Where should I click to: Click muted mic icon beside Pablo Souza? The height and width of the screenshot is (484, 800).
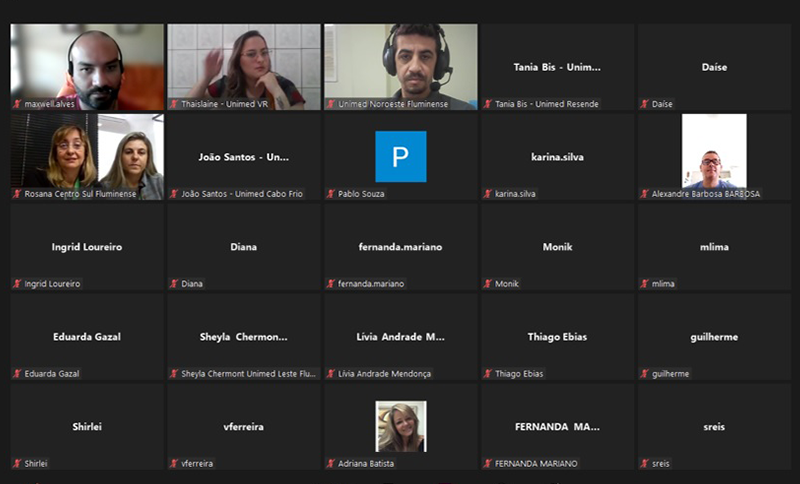331,194
